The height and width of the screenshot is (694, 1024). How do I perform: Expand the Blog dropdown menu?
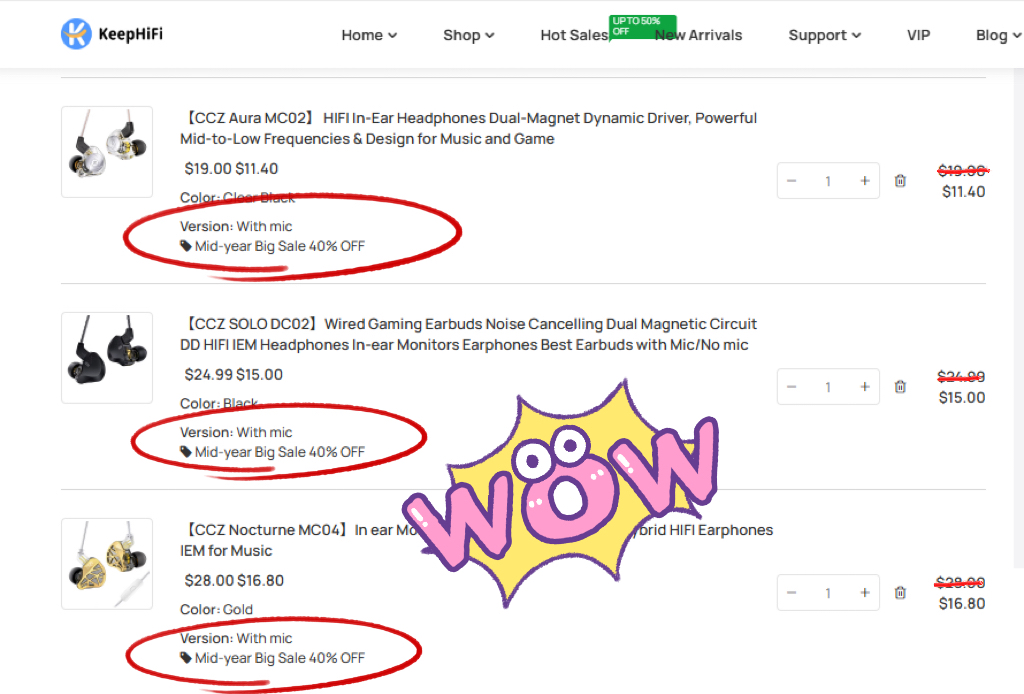(998, 35)
